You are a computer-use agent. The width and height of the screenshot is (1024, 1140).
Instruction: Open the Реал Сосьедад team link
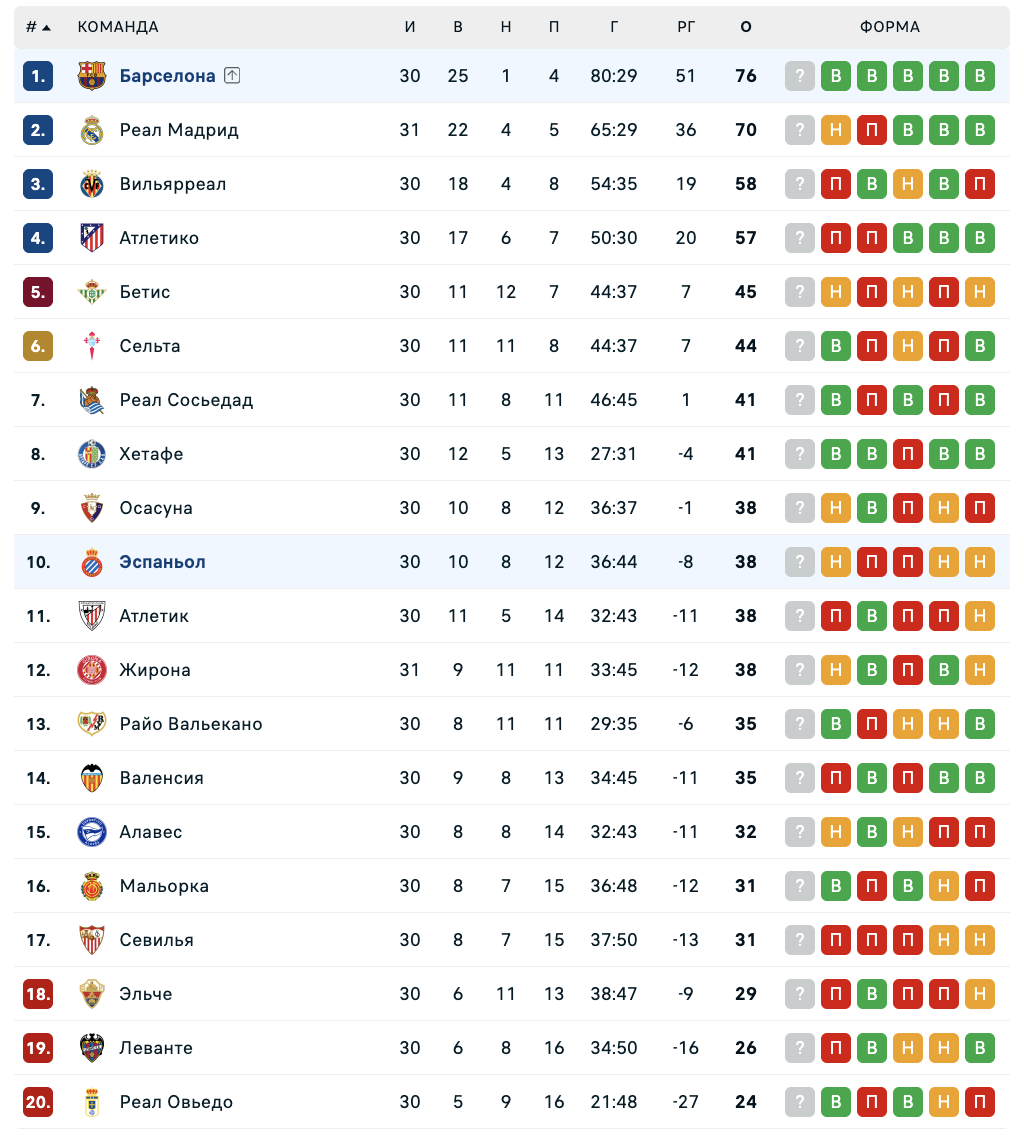click(x=186, y=400)
